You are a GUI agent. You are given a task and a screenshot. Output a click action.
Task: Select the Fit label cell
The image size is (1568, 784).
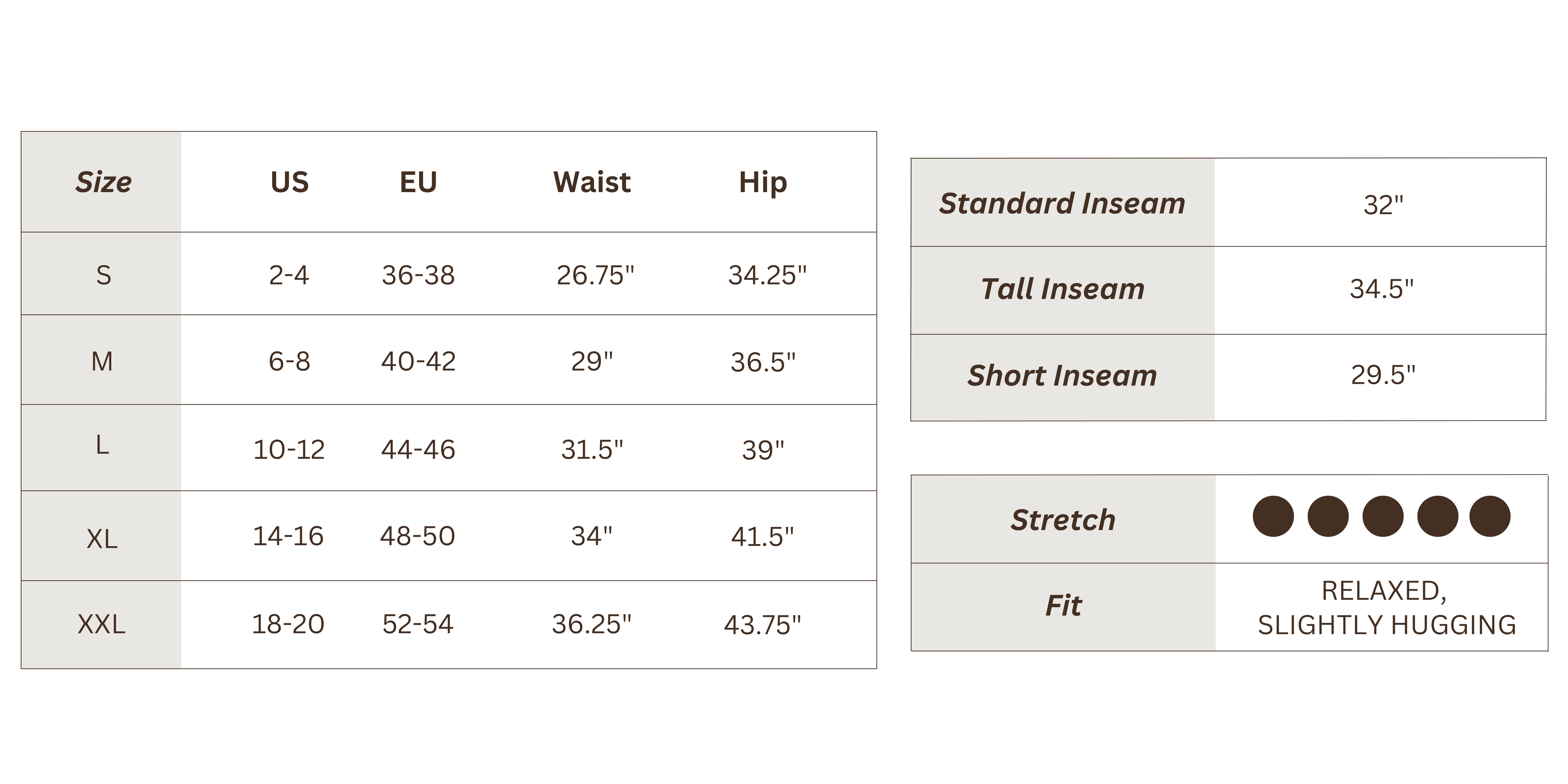pos(1063,606)
